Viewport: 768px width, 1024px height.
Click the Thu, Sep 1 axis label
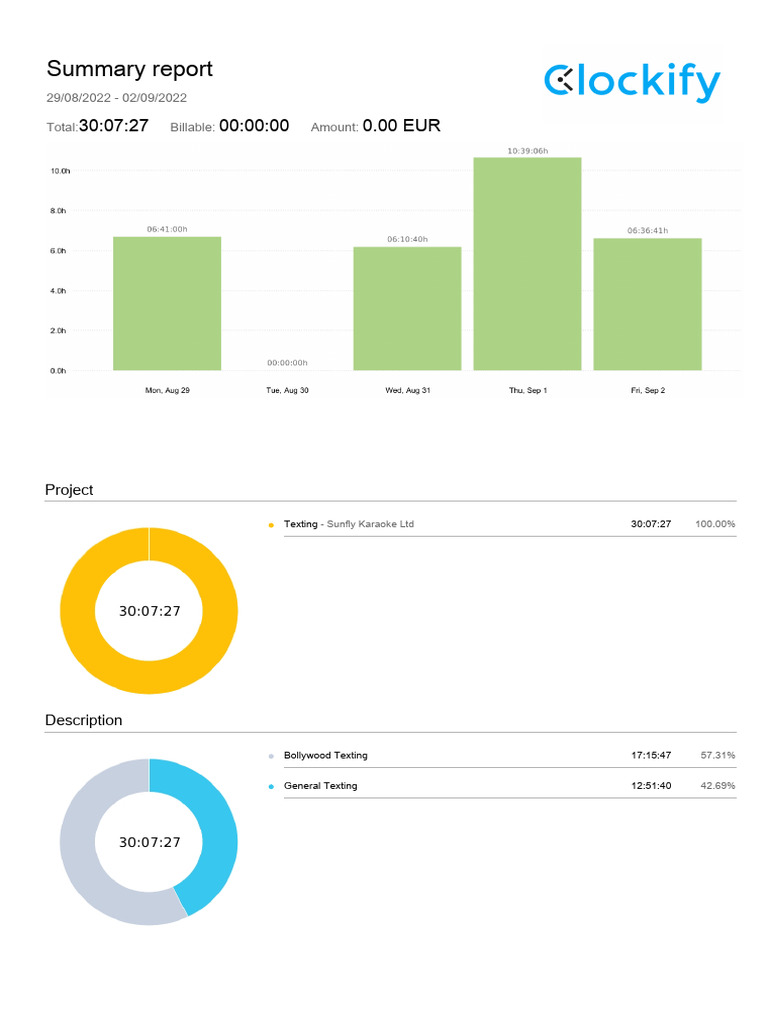tap(528, 391)
